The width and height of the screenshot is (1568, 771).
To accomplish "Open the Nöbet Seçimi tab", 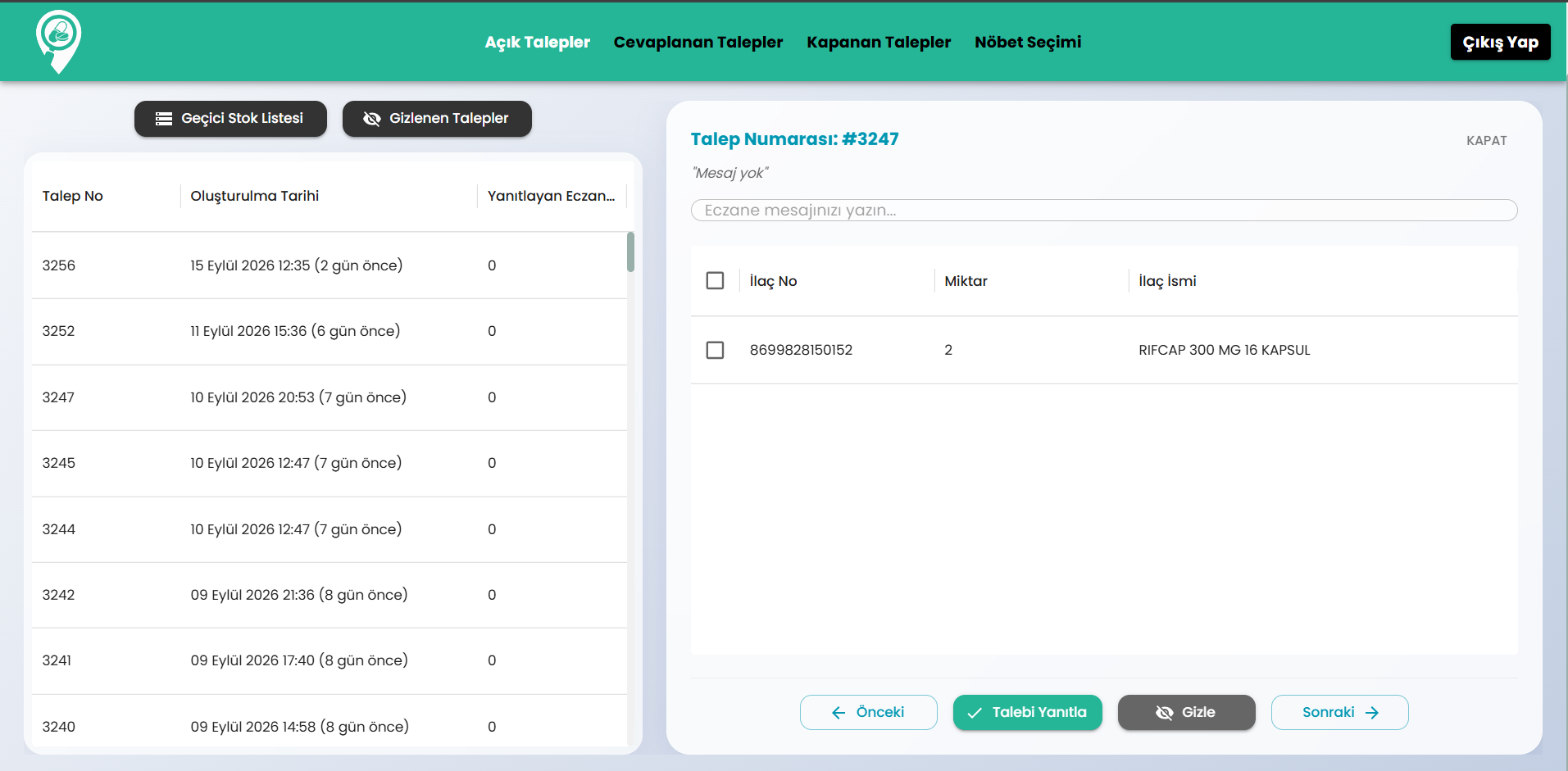I will click(x=1028, y=42).
